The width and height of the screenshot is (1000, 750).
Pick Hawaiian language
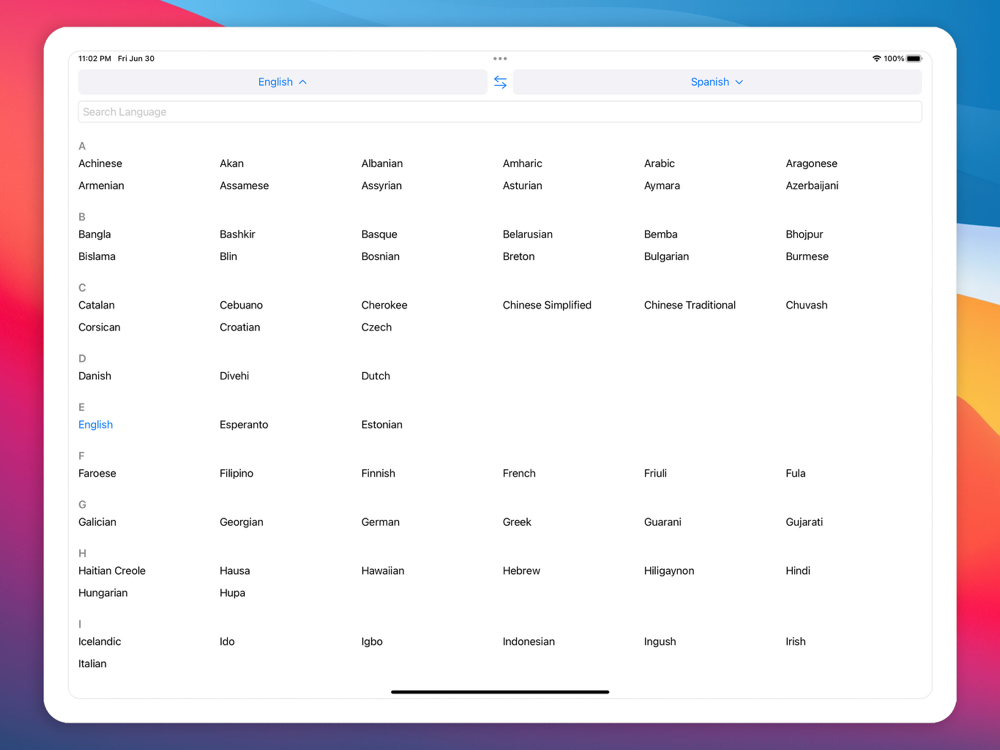pyautogui.click(x=383, y=571)
